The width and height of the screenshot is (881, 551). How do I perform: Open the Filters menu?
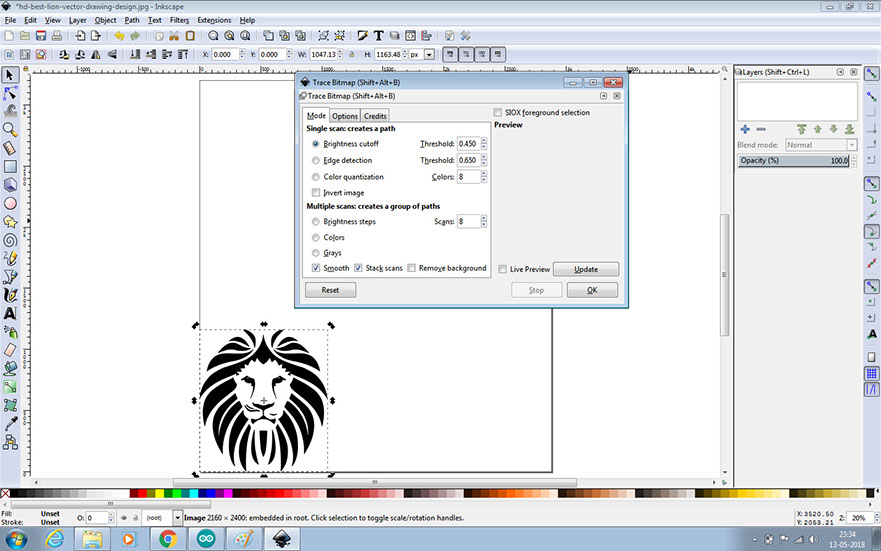pos(179,20)
